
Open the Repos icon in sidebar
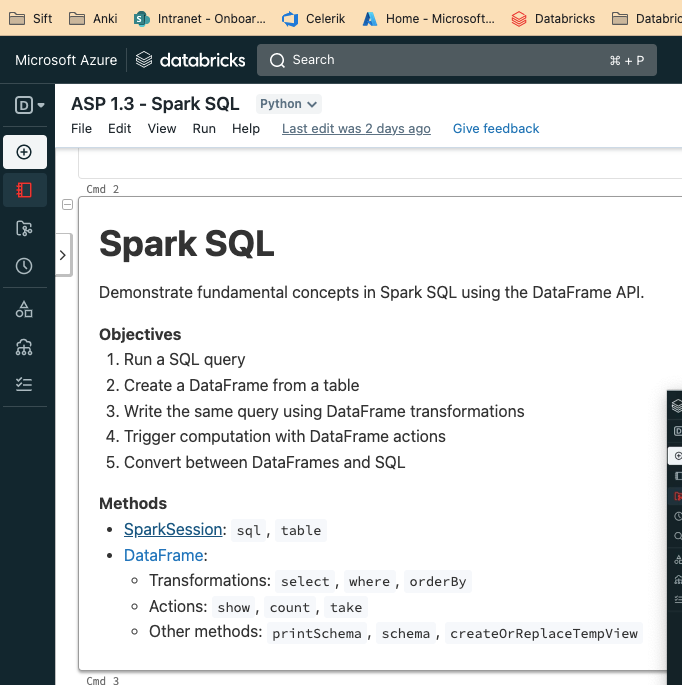25,228
